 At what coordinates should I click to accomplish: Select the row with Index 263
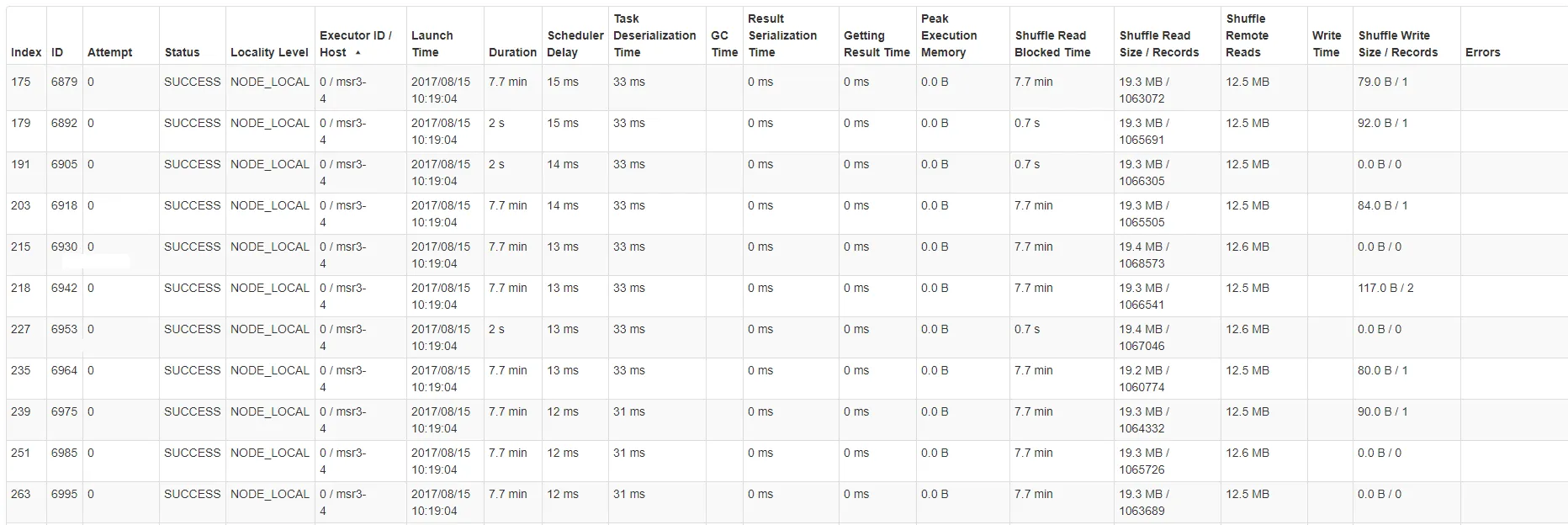(x=787, y=501)
